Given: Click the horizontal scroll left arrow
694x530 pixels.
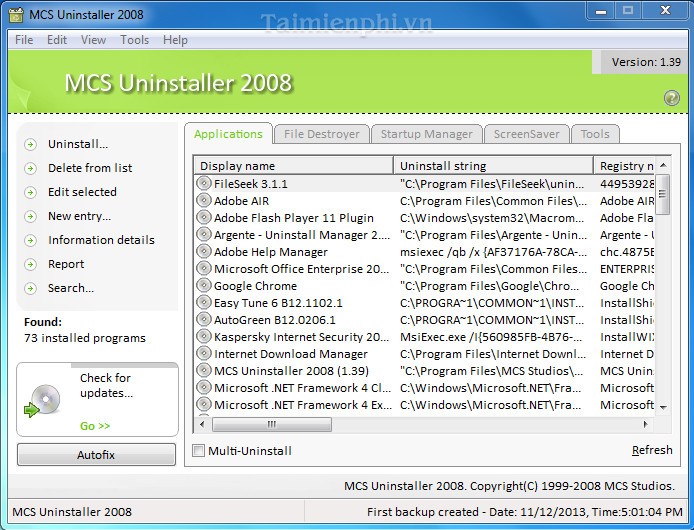Looking at the screenshot, I should 202,424.
